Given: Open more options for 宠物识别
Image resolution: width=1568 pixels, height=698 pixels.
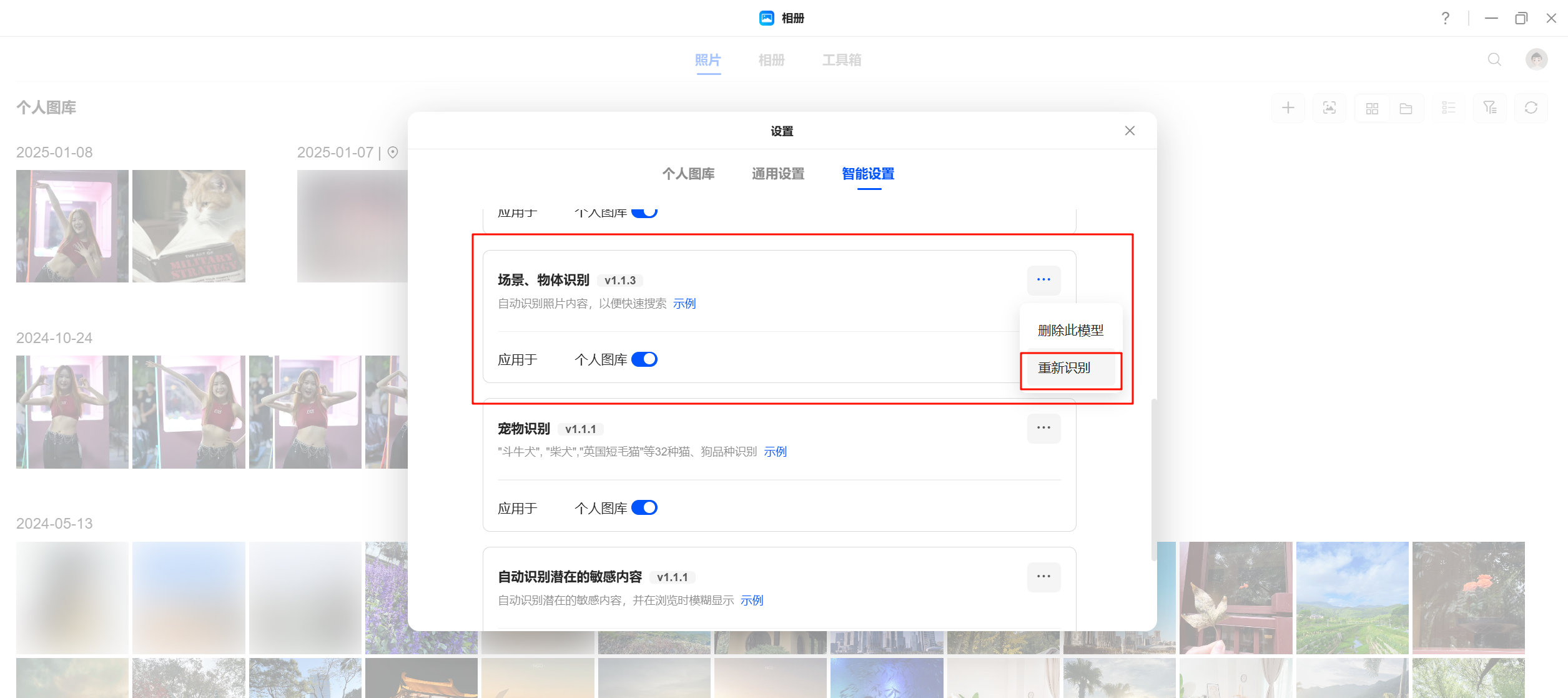Looking at the screenshot, I should click(x=1043, y=428).
